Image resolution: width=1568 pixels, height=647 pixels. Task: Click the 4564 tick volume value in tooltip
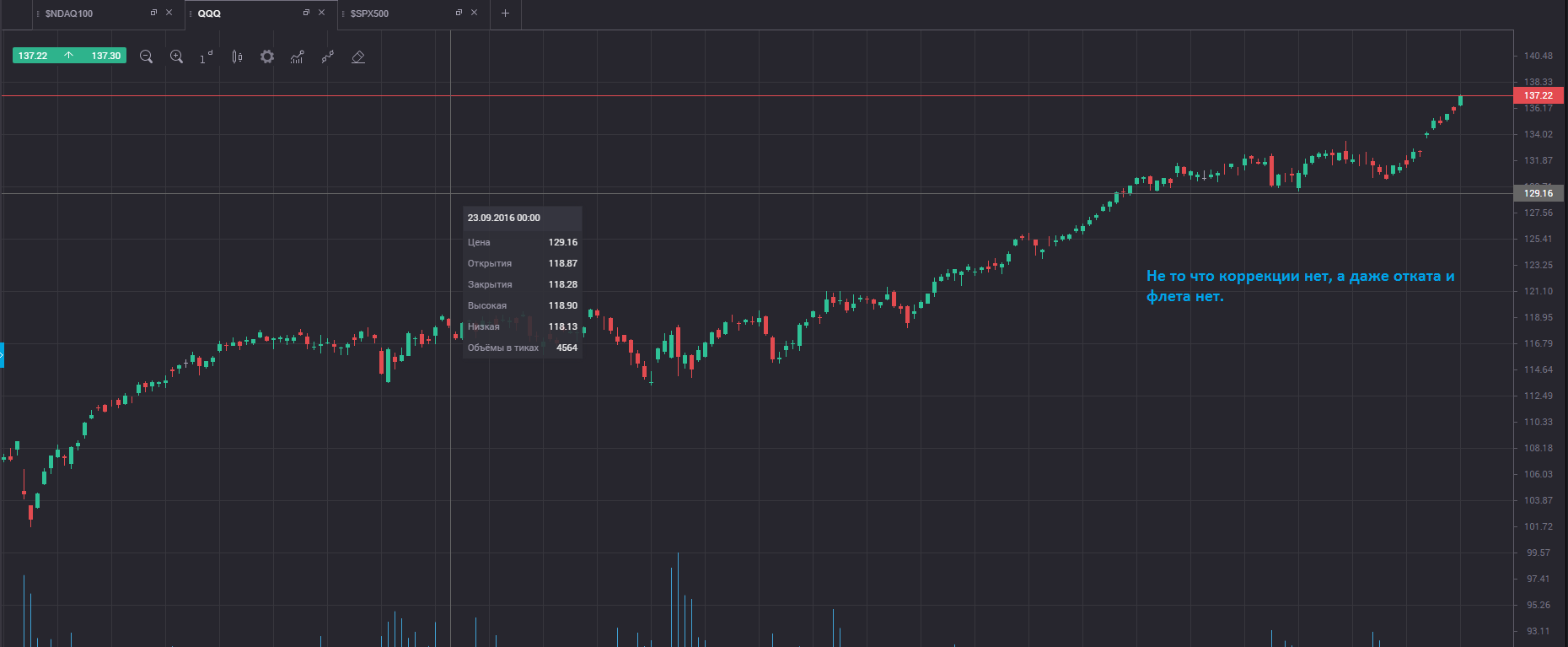pyautogui.click(x=567, y=348)
